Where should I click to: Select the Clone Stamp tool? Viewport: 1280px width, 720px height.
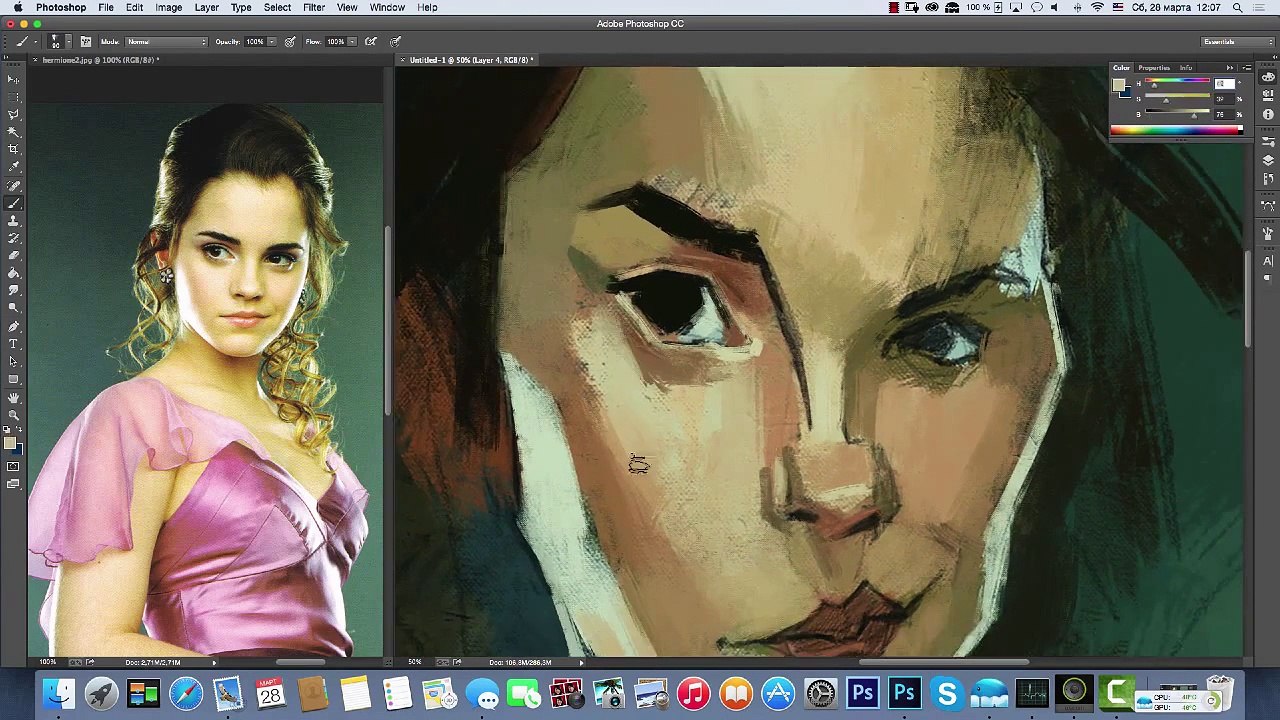click(13, 220)
